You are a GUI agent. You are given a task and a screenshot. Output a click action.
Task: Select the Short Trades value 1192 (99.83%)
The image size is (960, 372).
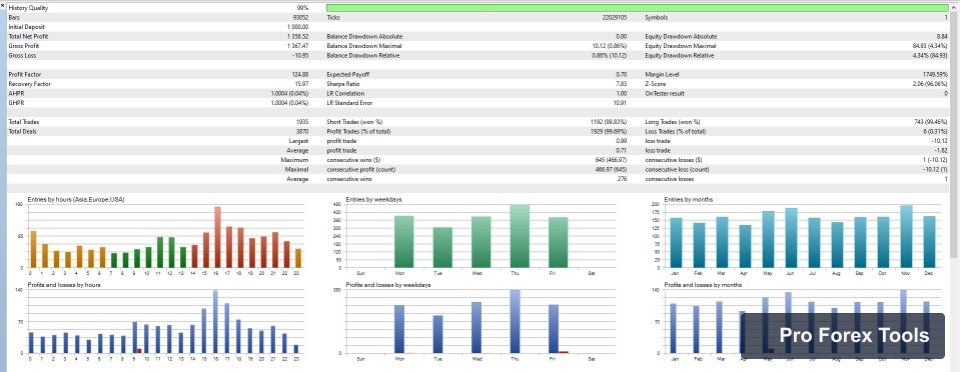click(x=610, y=122)
